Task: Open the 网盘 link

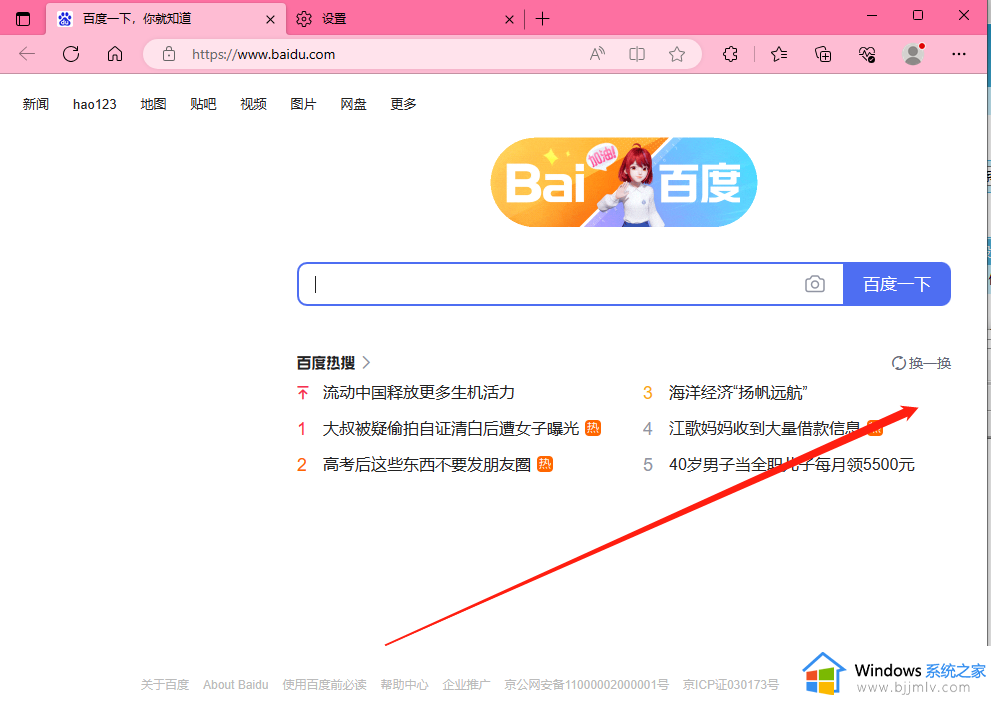Action: click(353, 104)
